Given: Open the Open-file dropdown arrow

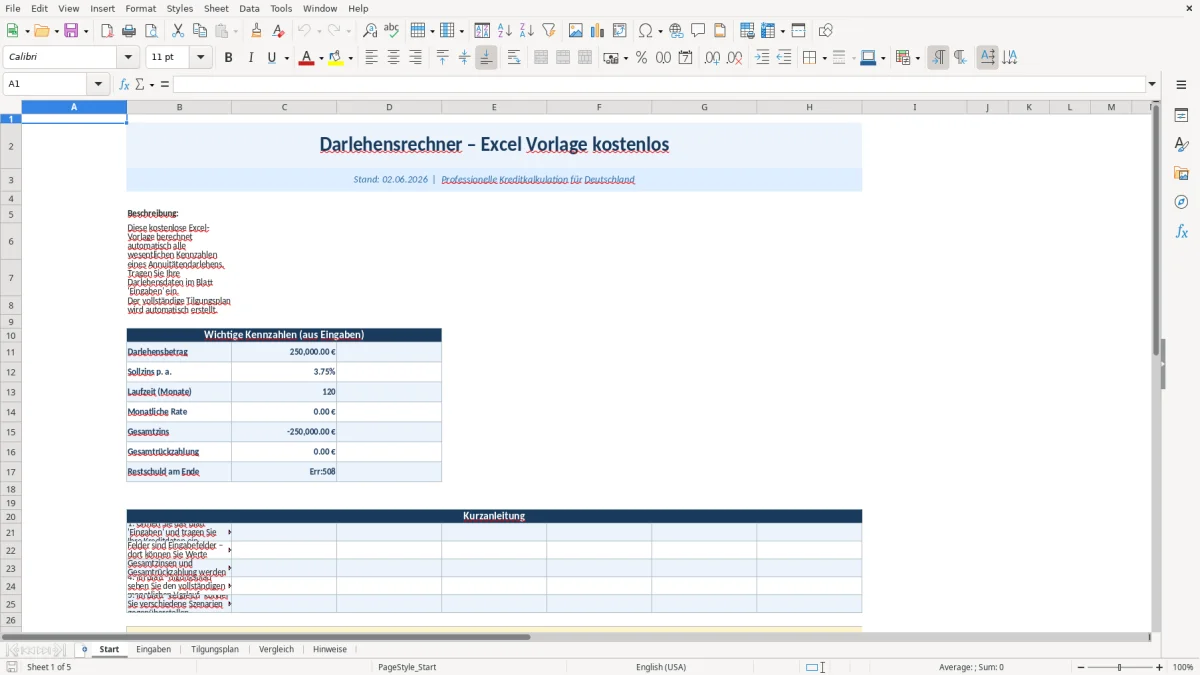Looking at the screenshot, I should click(56, 31).
